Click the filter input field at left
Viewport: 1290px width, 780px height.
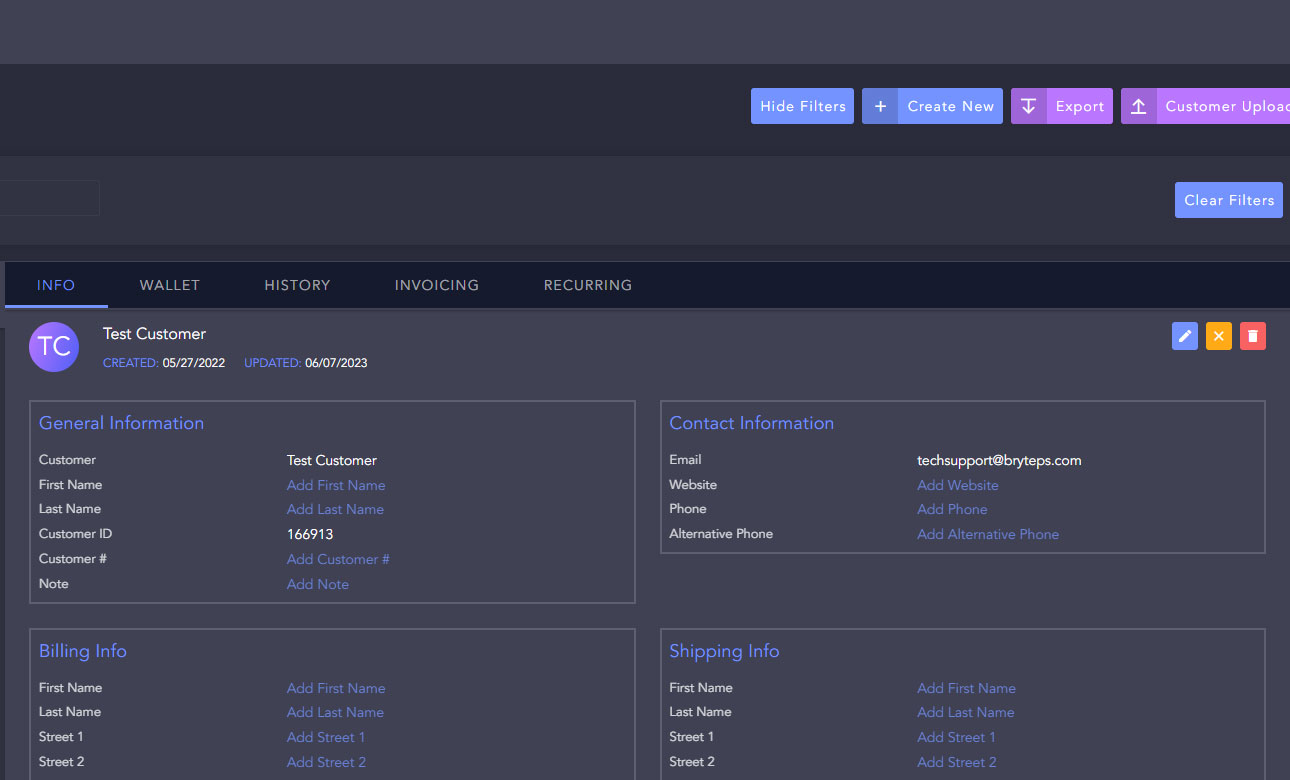[x=49, y=198]
